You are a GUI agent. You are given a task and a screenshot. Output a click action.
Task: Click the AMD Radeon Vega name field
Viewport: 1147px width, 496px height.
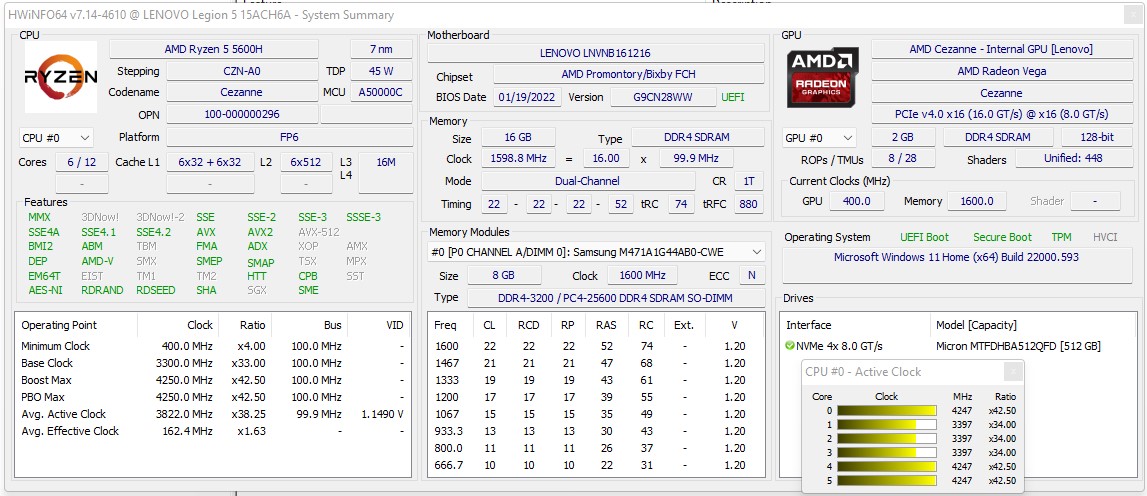pos(1001,72)
